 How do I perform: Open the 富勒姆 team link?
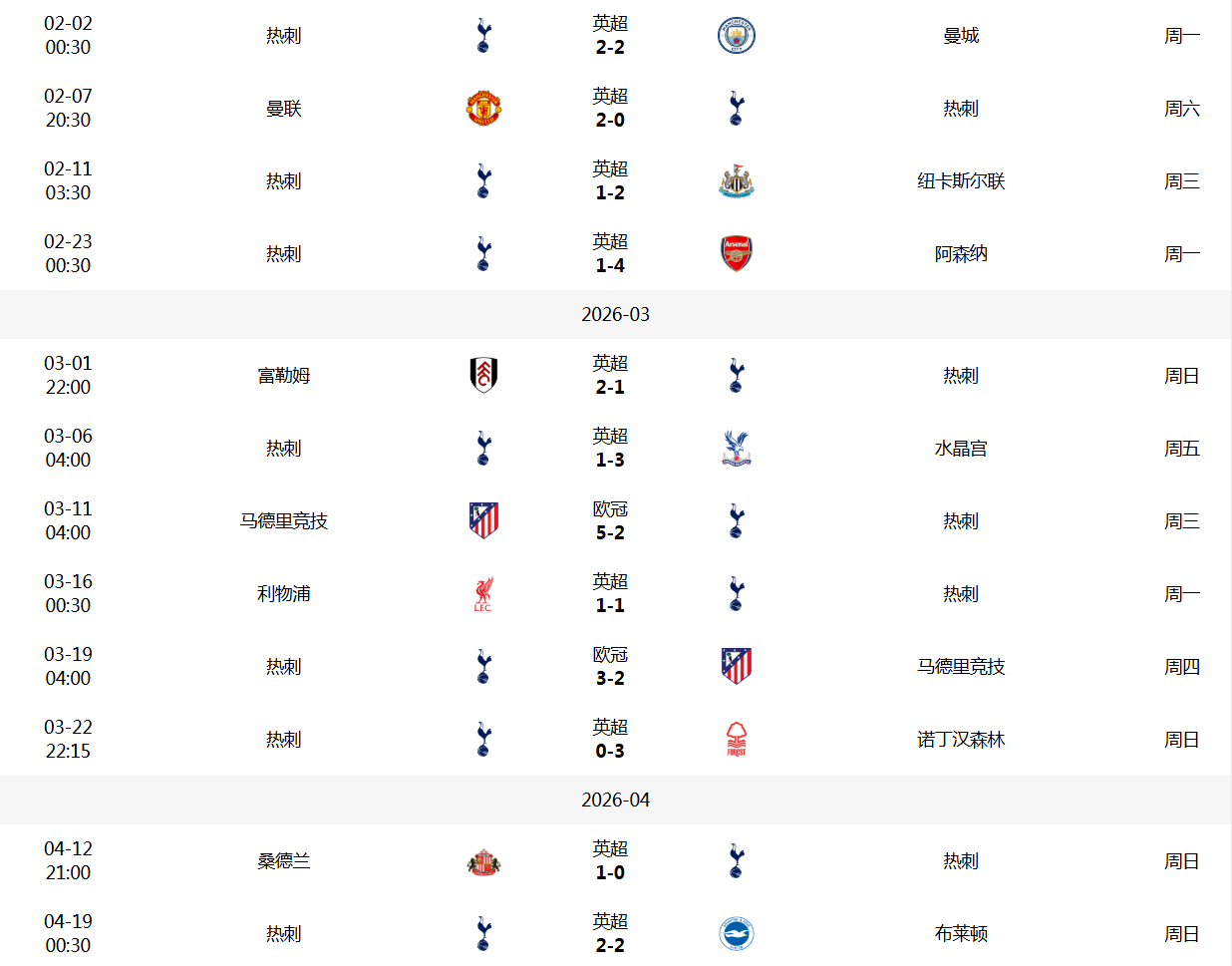point(284,376)
